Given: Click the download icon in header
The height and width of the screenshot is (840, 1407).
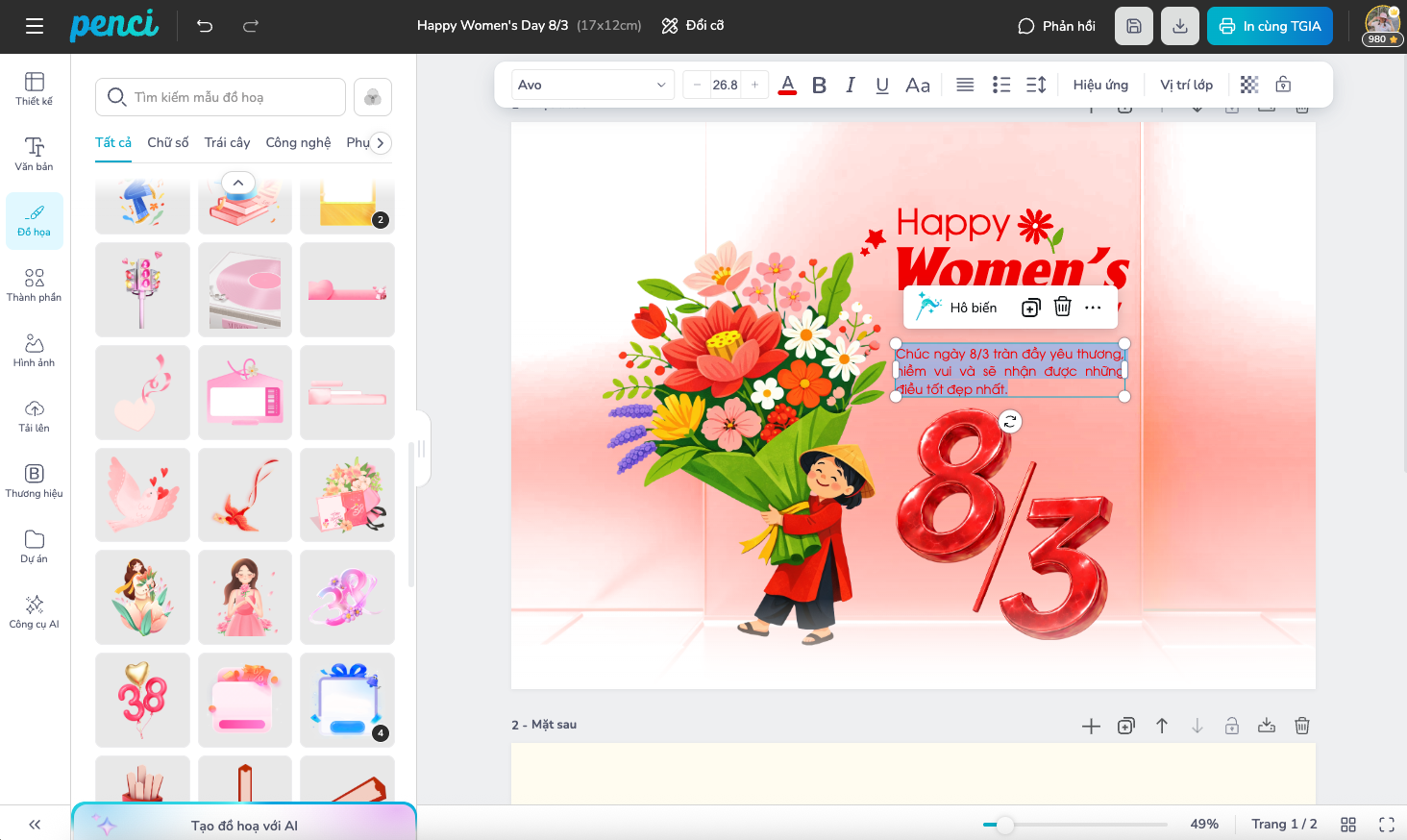Looking at the screenshot, I should click(x=1179, y=26).
